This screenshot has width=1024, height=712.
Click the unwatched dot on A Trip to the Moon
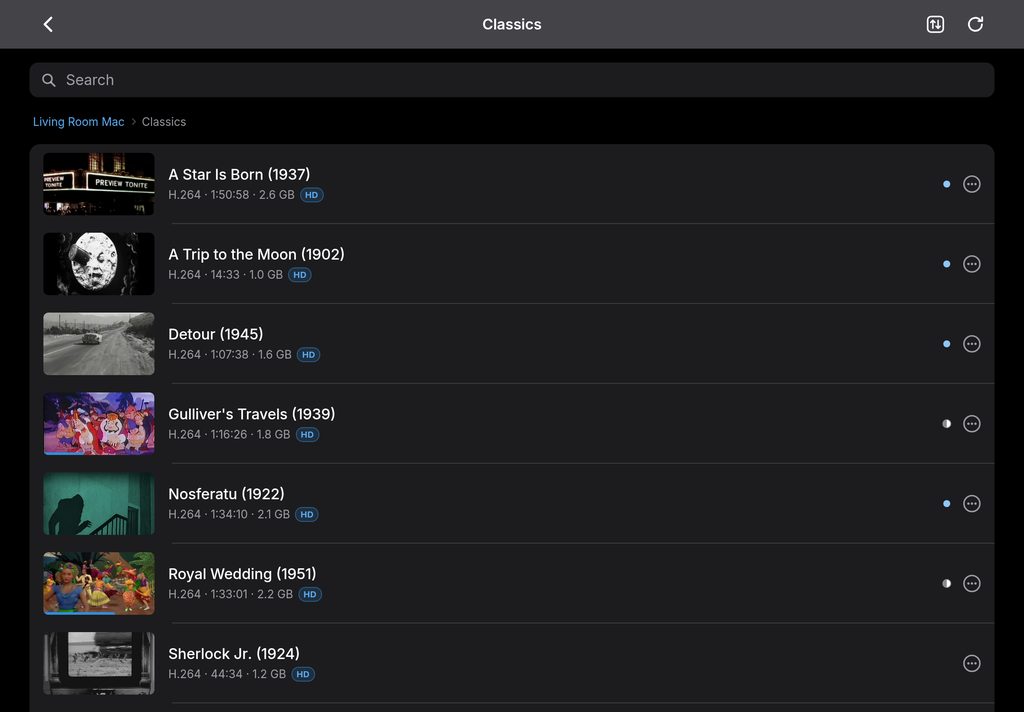pyautogui.click(x=946, y=264)
